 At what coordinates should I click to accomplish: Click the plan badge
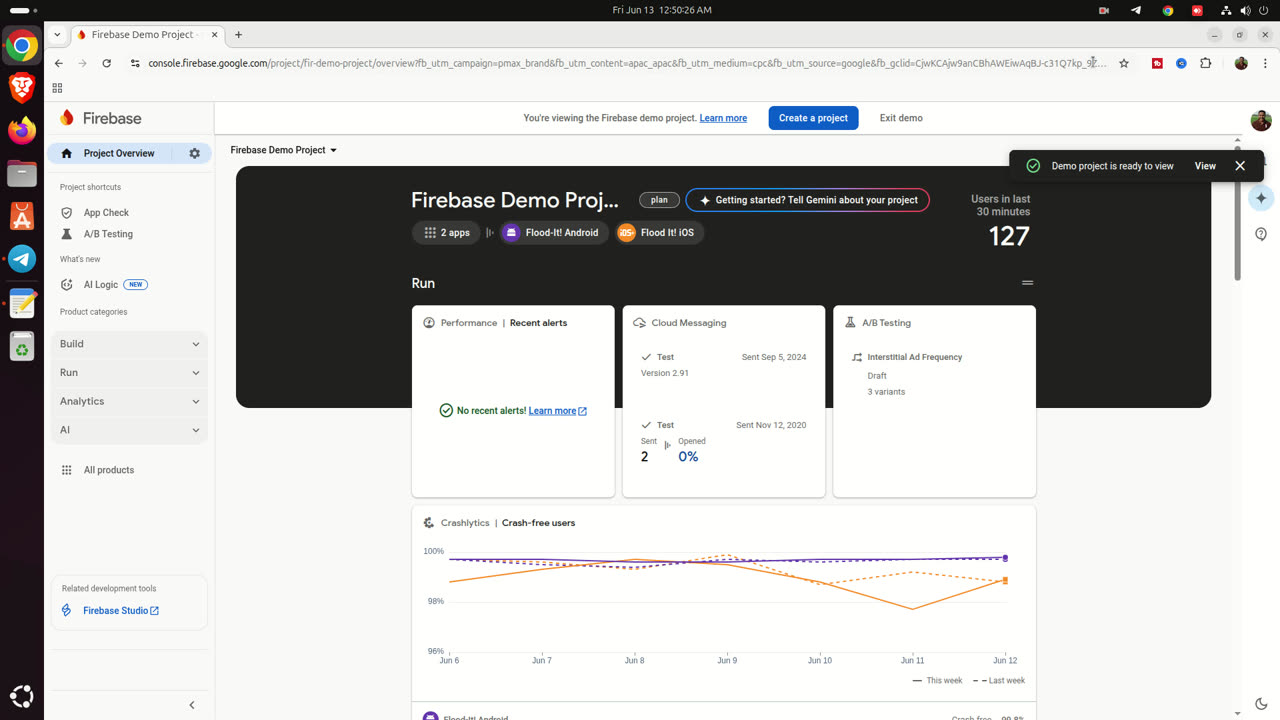coord(659,200)
